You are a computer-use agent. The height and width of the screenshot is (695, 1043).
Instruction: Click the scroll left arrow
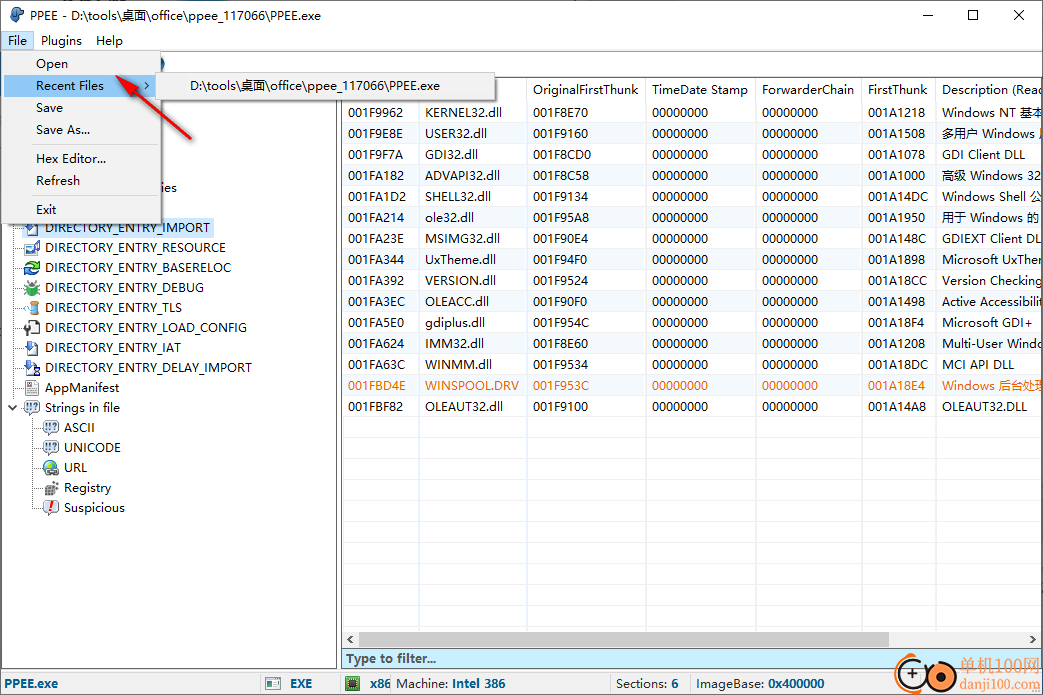pos(351,639)
